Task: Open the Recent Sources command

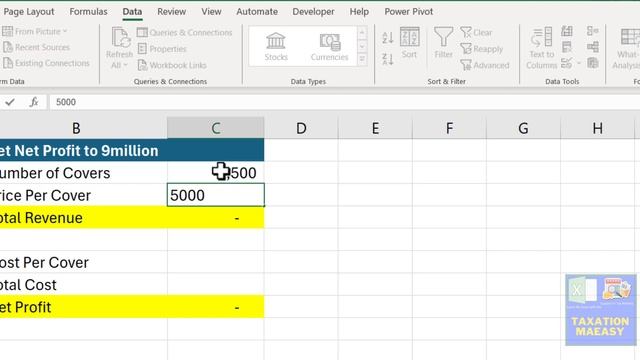Action: (x=36, y=47)
